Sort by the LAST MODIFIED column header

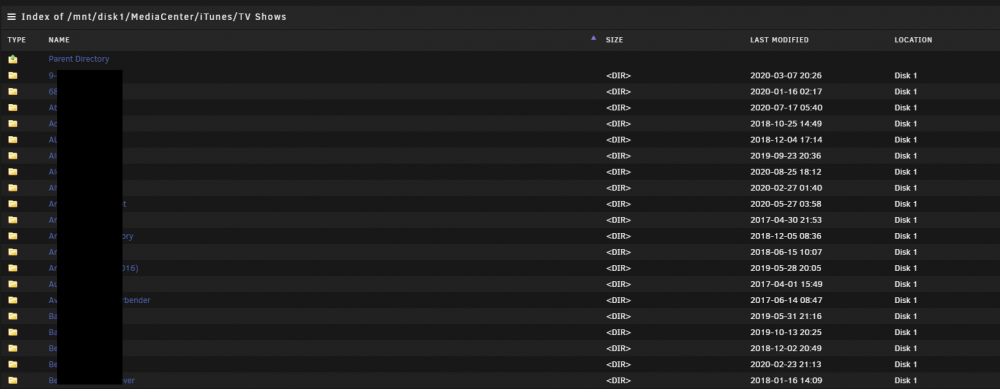[x=779, y=40]
